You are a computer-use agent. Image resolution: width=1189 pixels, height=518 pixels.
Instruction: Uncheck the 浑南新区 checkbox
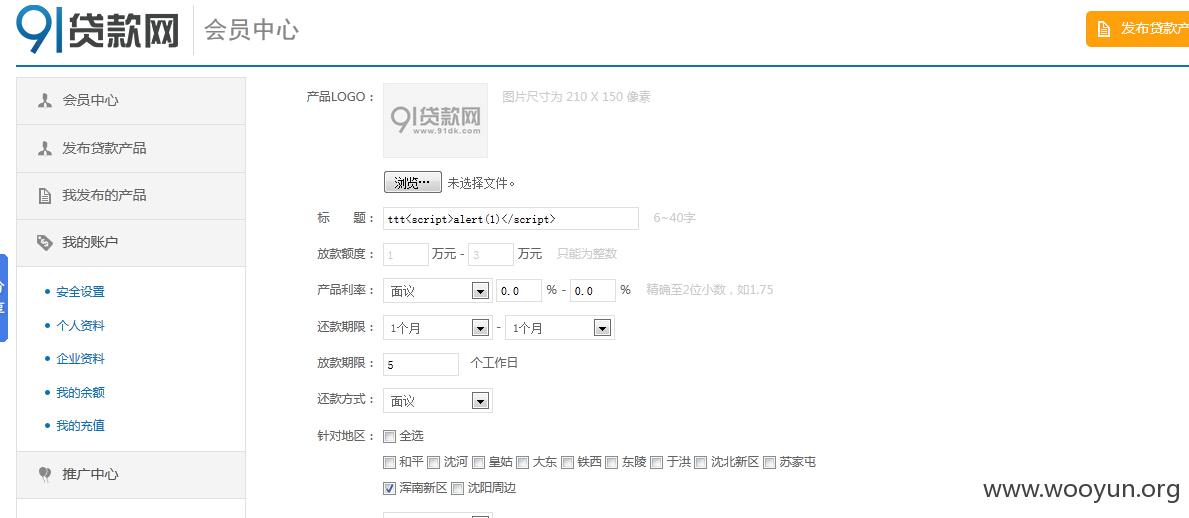point(390,488)
